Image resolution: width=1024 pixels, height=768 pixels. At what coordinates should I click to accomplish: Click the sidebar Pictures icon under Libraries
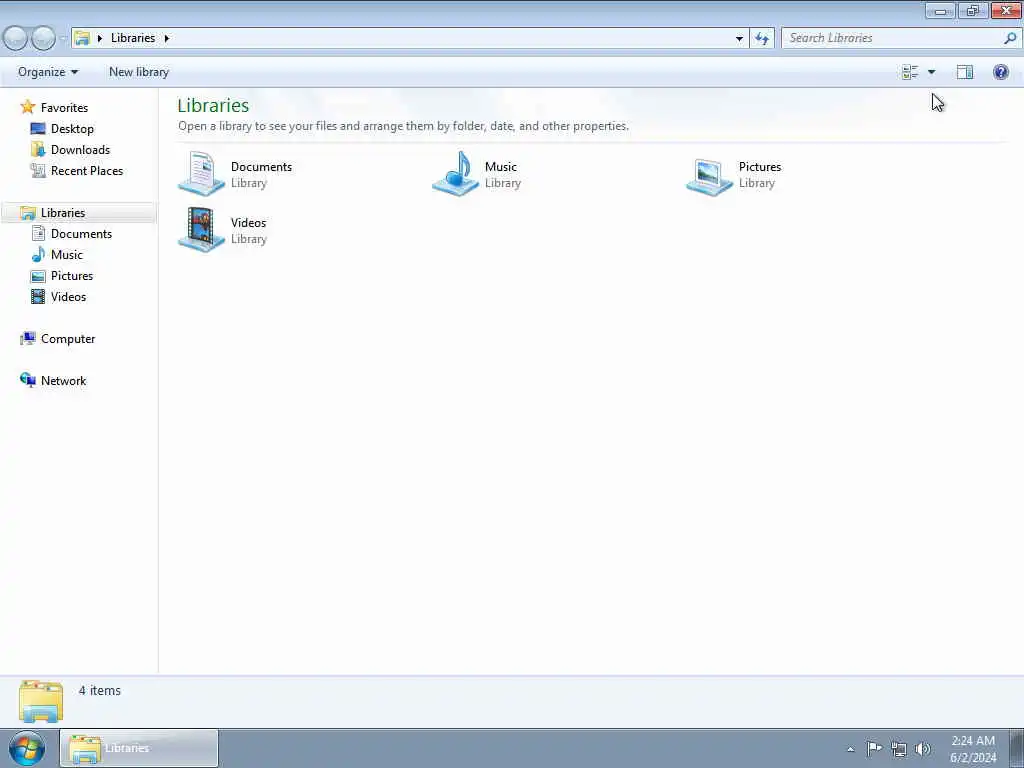point(38,276)
